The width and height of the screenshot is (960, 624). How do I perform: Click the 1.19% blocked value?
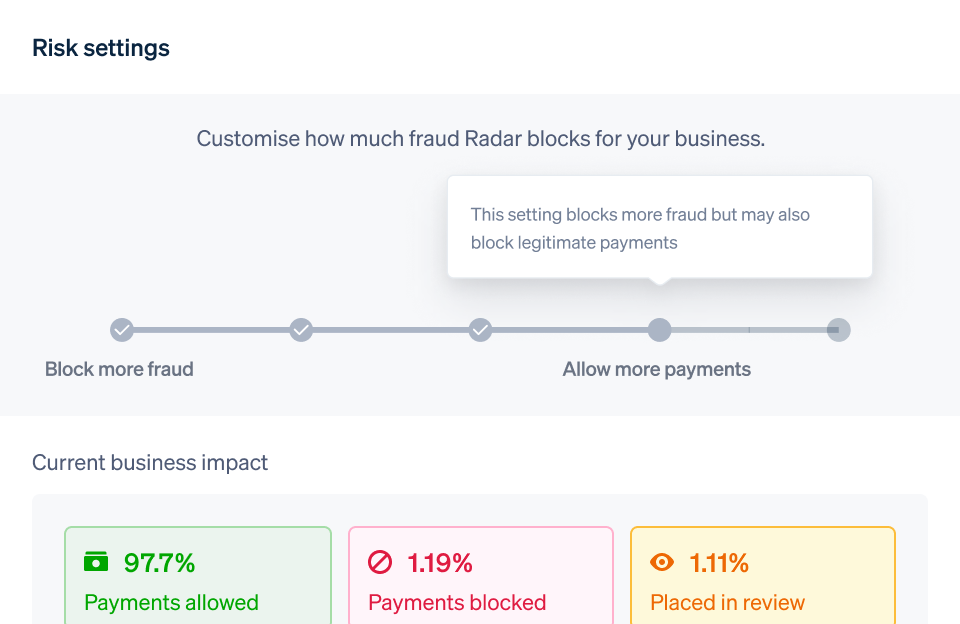click(x=440, y=563)
